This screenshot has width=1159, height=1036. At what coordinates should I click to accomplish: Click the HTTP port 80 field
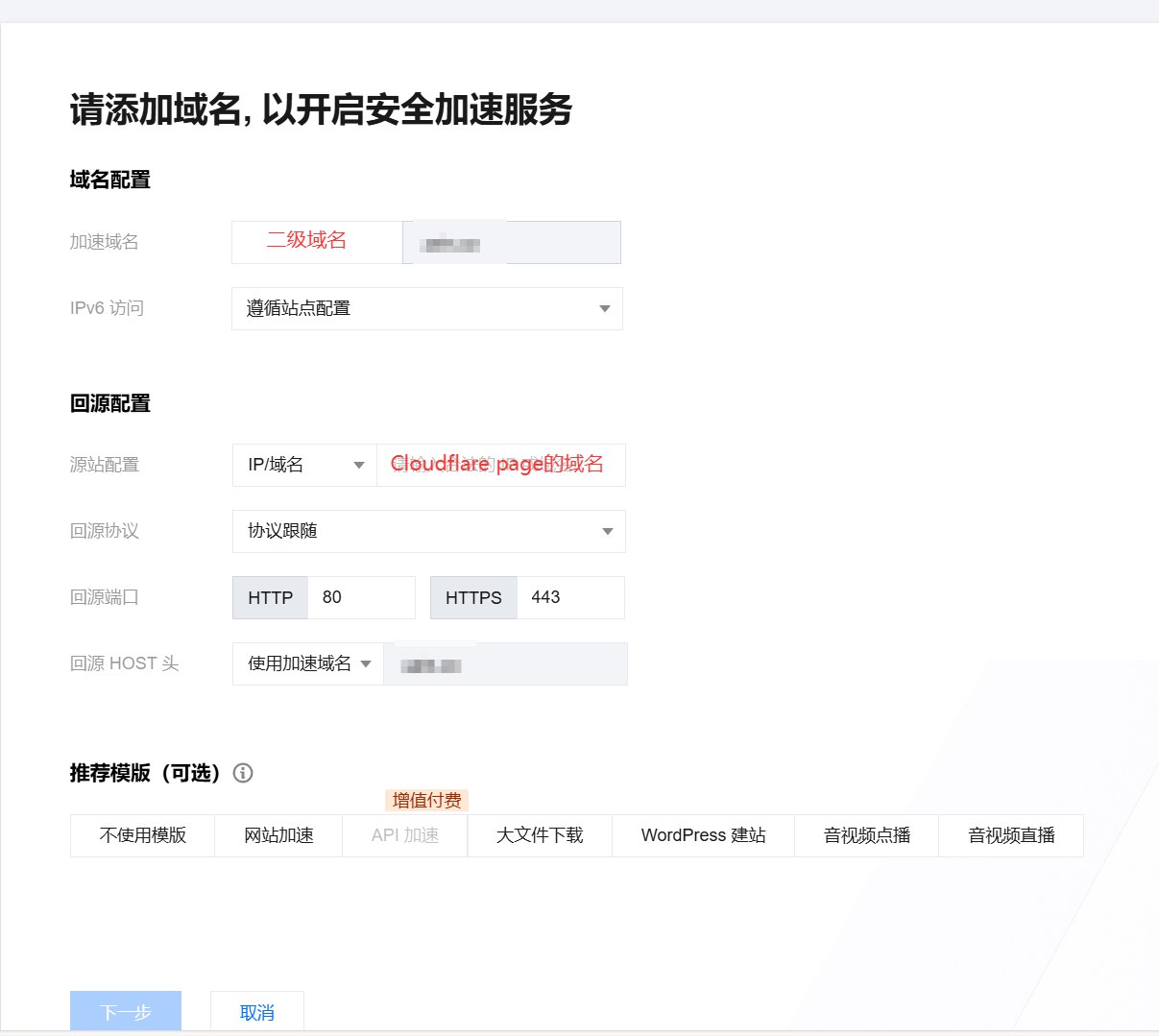[361, 597]
